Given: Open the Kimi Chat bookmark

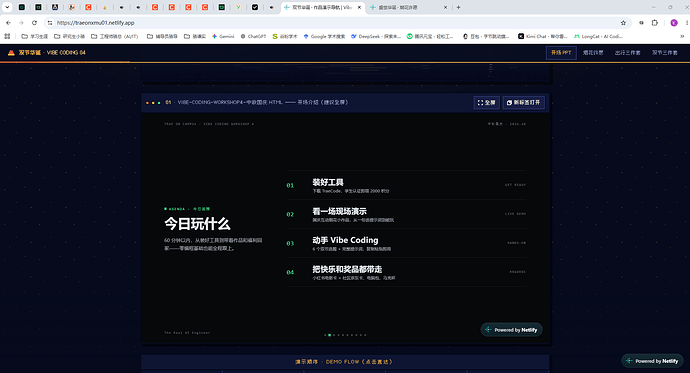Looking at the screenshot, I should point(543,37).
